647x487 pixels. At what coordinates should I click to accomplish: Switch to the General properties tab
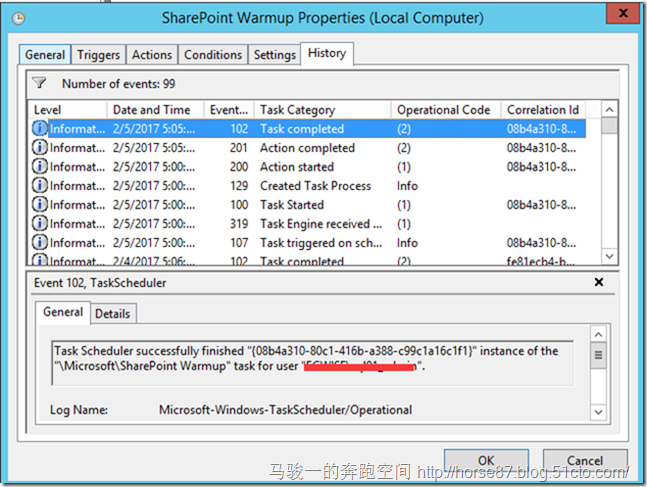[x=45, y=54]
